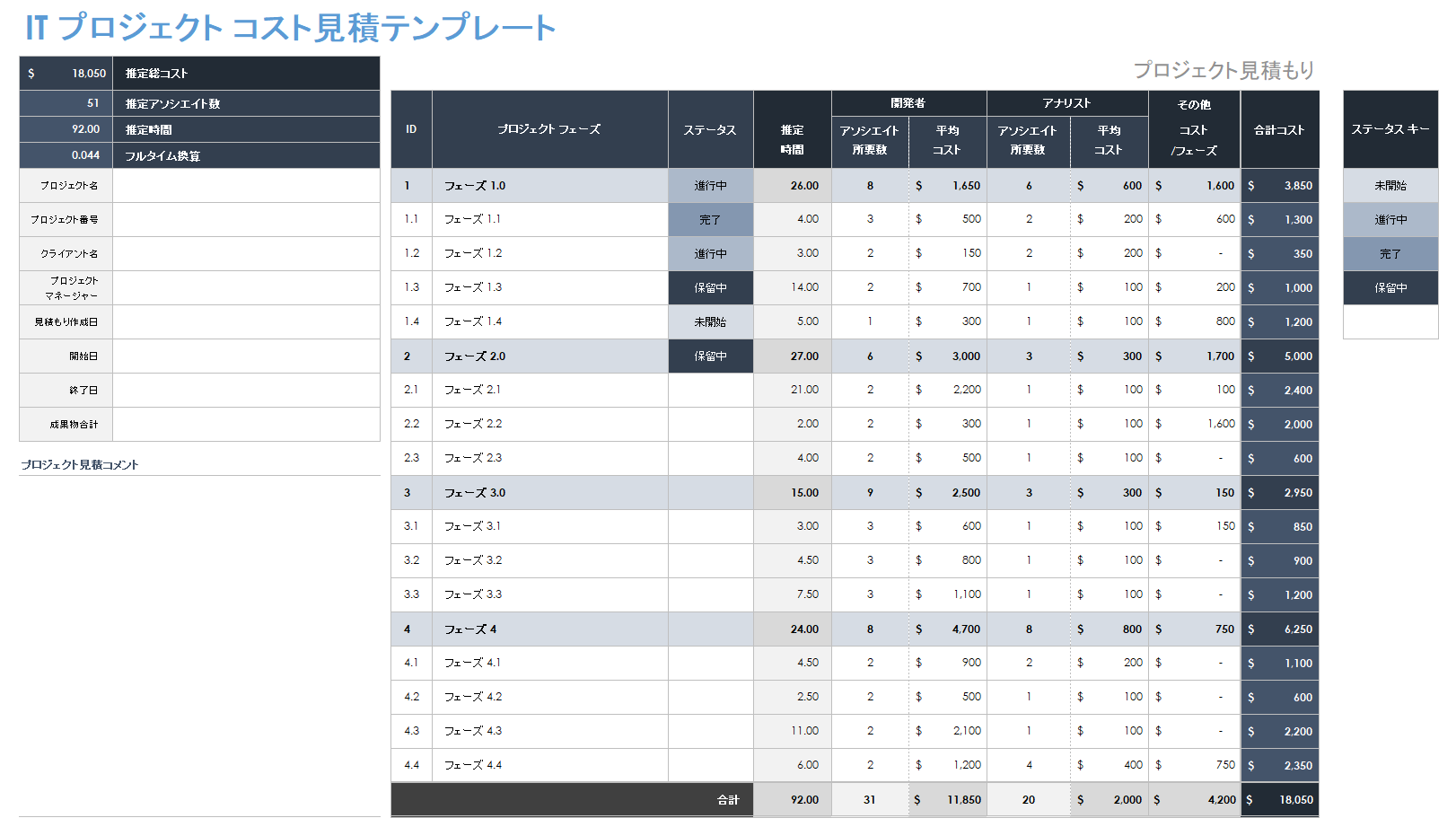Viewport: 1456px width, 827px height.
Task: Select the 26.00 hours cell of フェーズ 1.0
Action: [793, 186]
